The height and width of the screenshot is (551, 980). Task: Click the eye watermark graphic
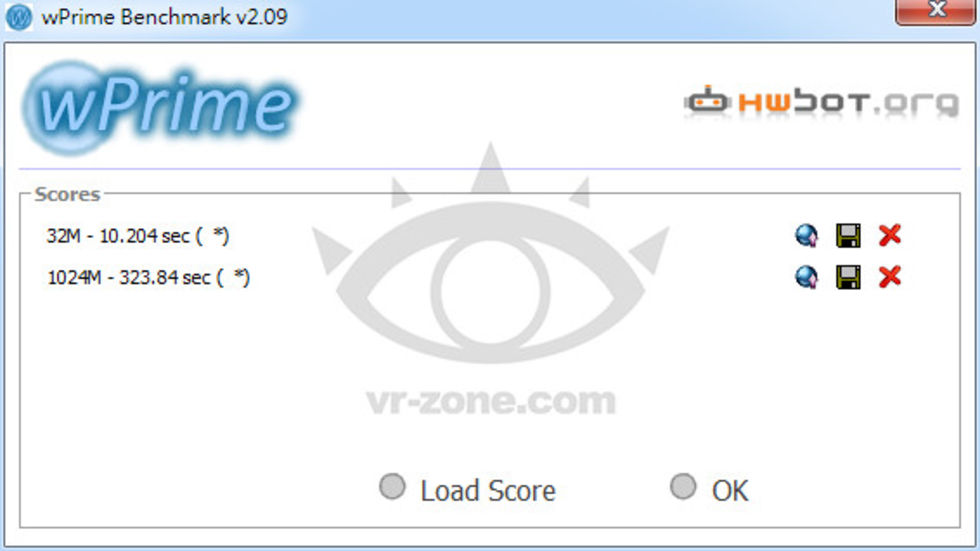coord(491,262)
